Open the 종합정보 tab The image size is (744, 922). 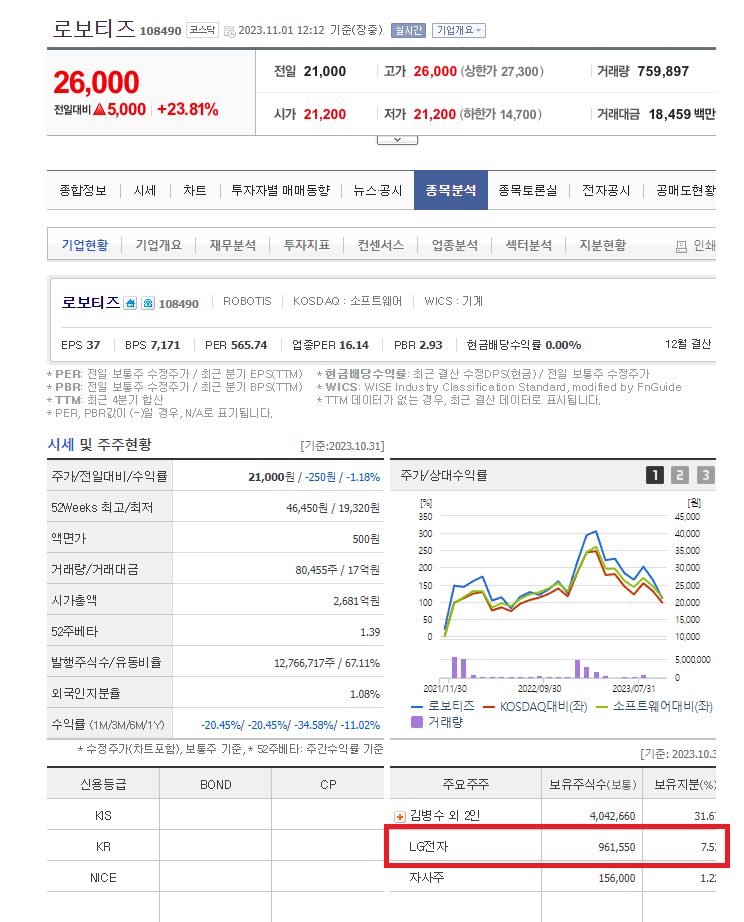(x=83, y=190)
